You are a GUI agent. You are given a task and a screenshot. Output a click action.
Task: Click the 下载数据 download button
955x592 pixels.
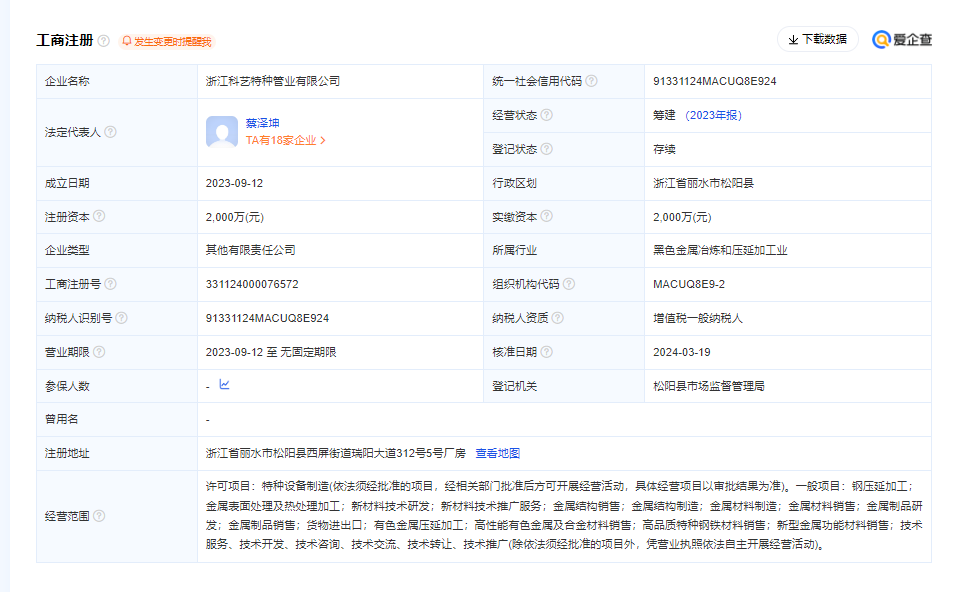[817, 39]
